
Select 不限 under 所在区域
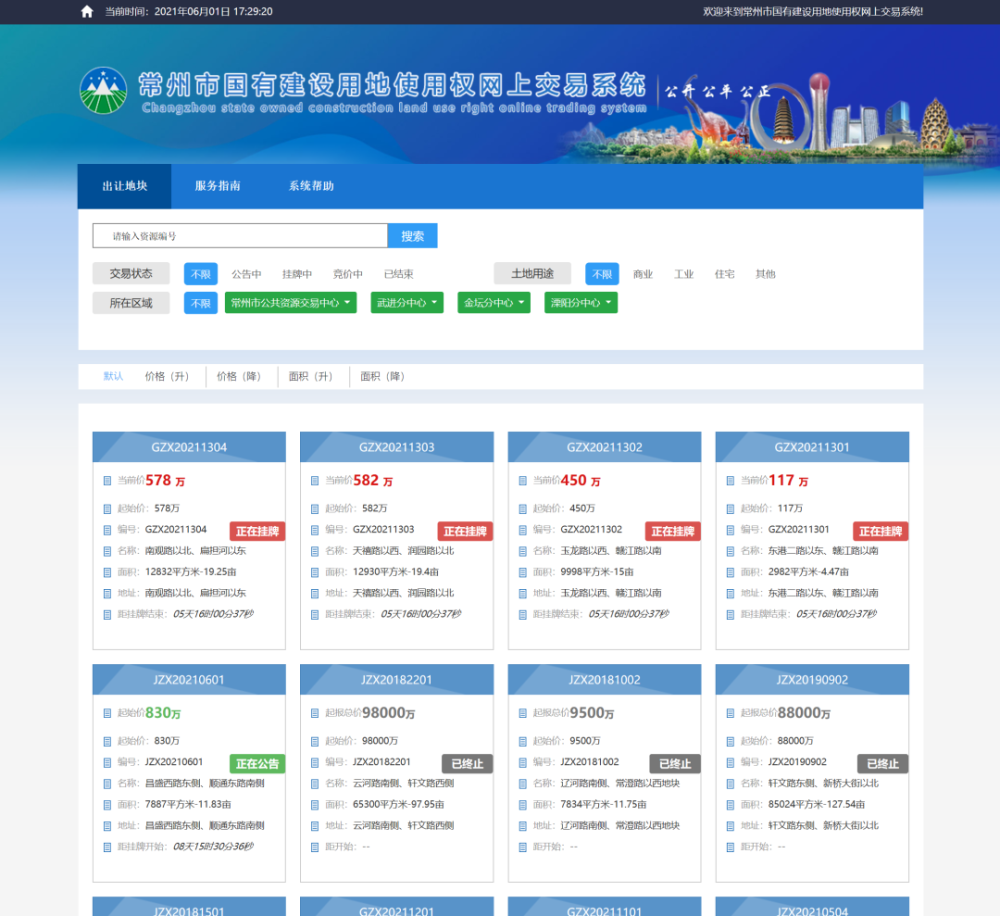pyautogui.click(x=201, y=303)
